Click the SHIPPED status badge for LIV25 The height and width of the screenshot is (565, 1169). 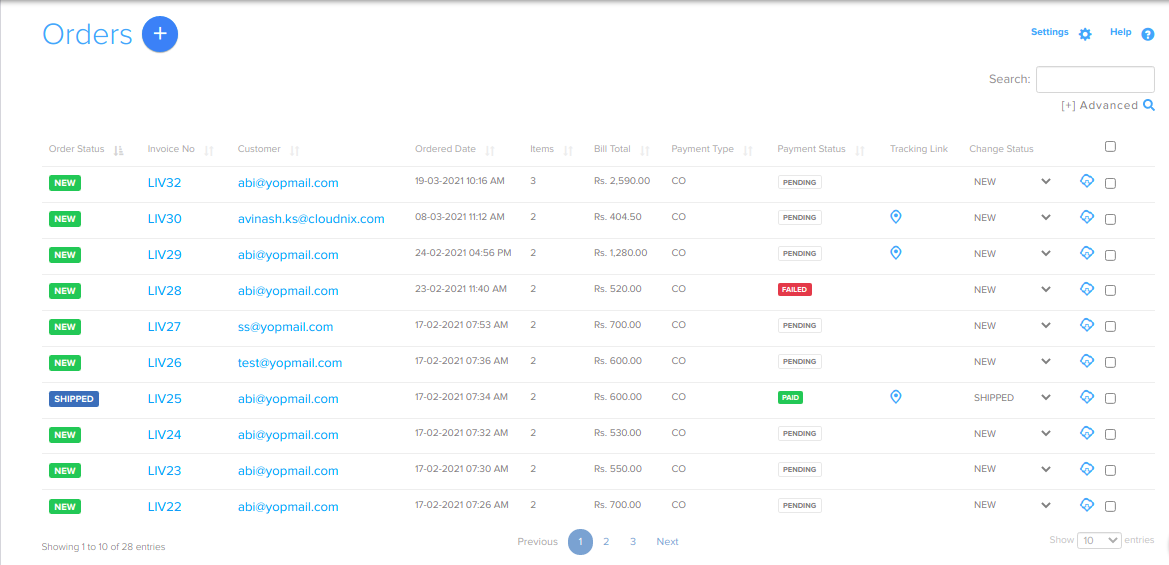[x=74, y=399]
